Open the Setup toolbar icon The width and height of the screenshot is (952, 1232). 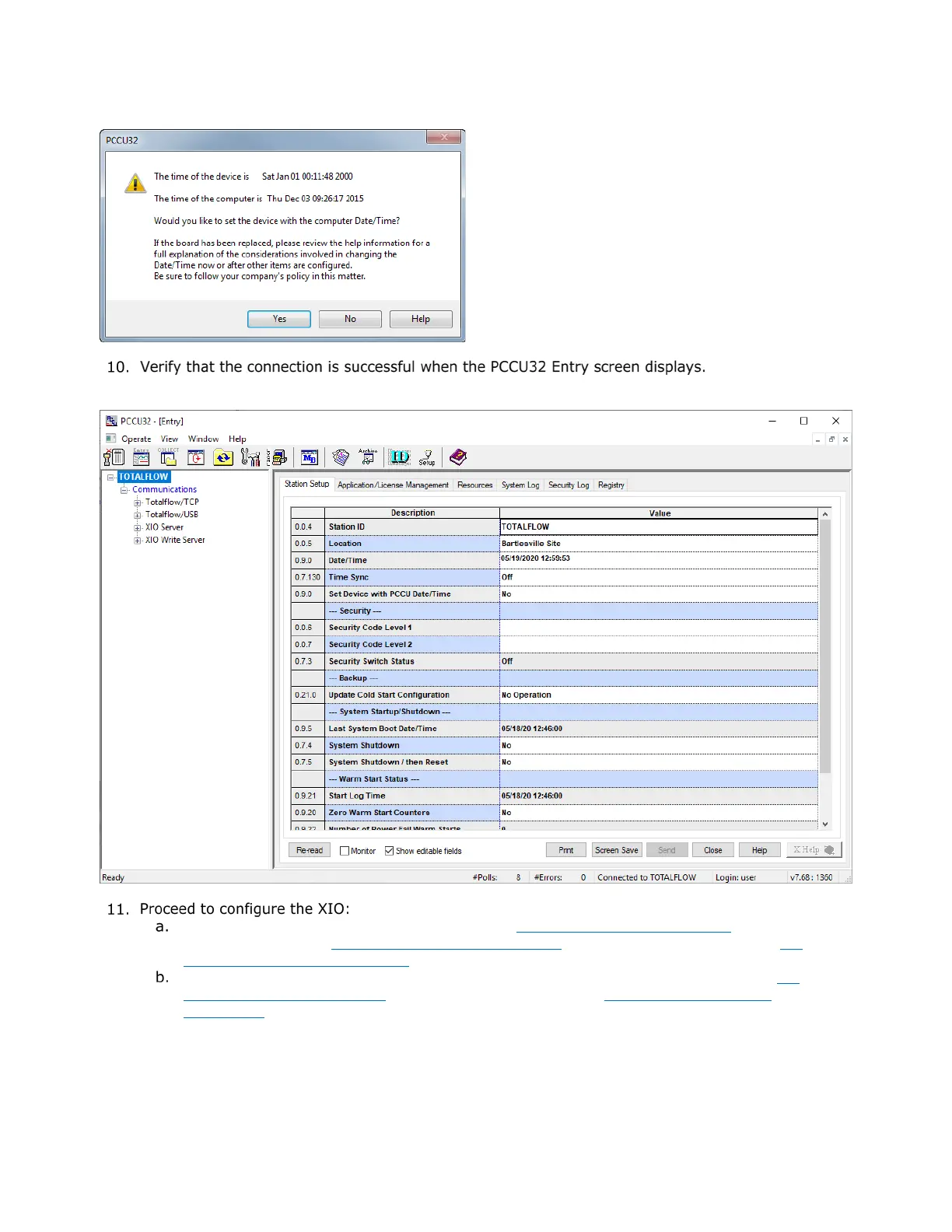[x=427, y=457]
